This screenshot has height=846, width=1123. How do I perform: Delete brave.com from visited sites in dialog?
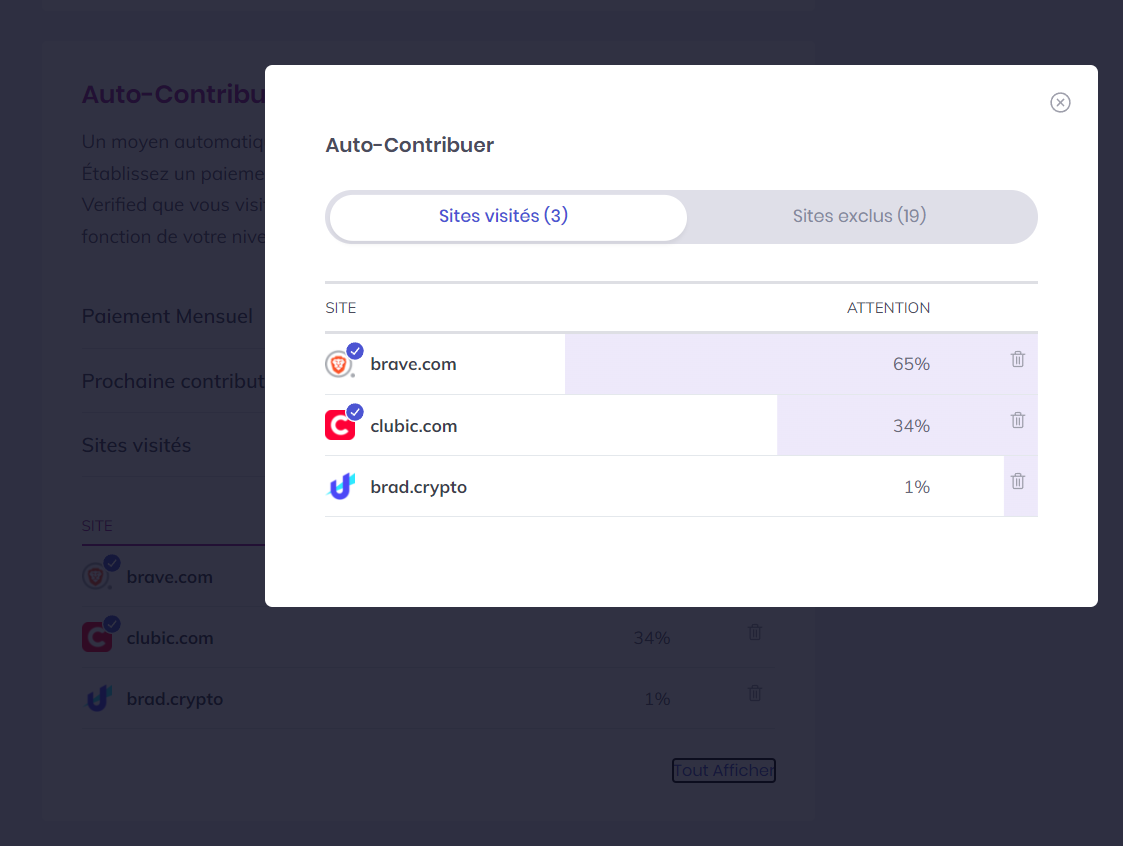1018,359
